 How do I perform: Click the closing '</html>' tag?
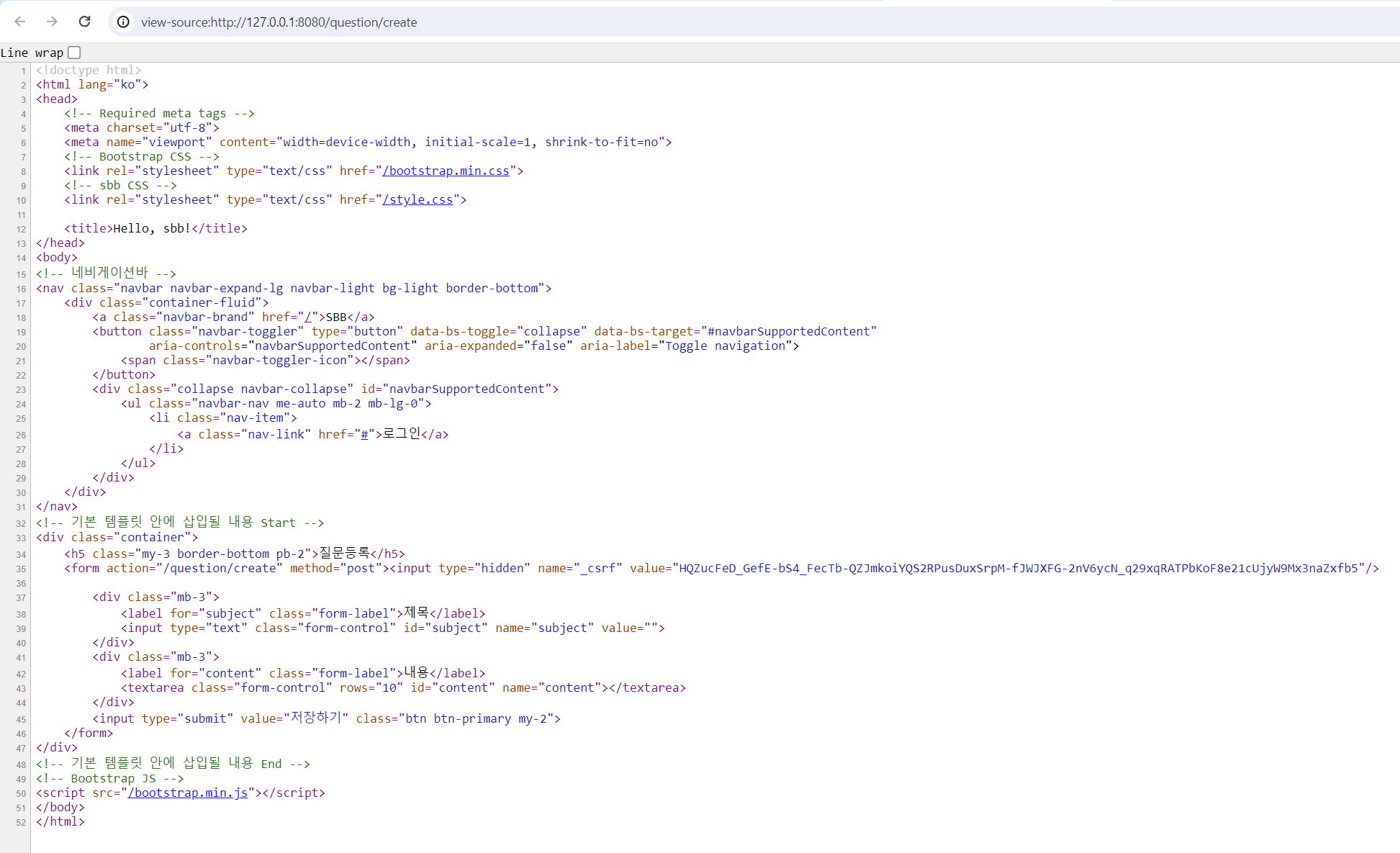click(60, 821)
